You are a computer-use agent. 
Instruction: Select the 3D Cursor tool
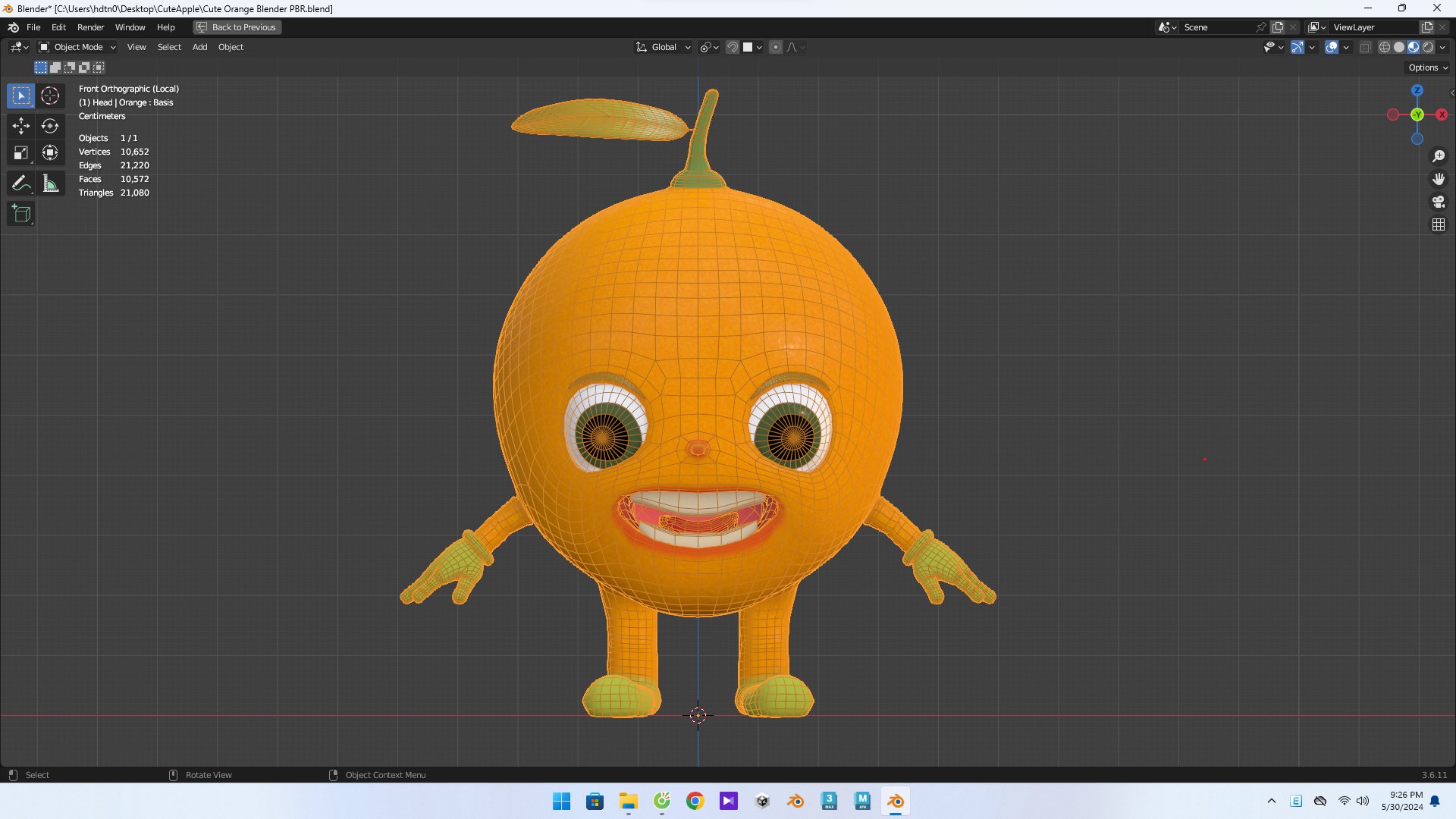pos(50,96)
